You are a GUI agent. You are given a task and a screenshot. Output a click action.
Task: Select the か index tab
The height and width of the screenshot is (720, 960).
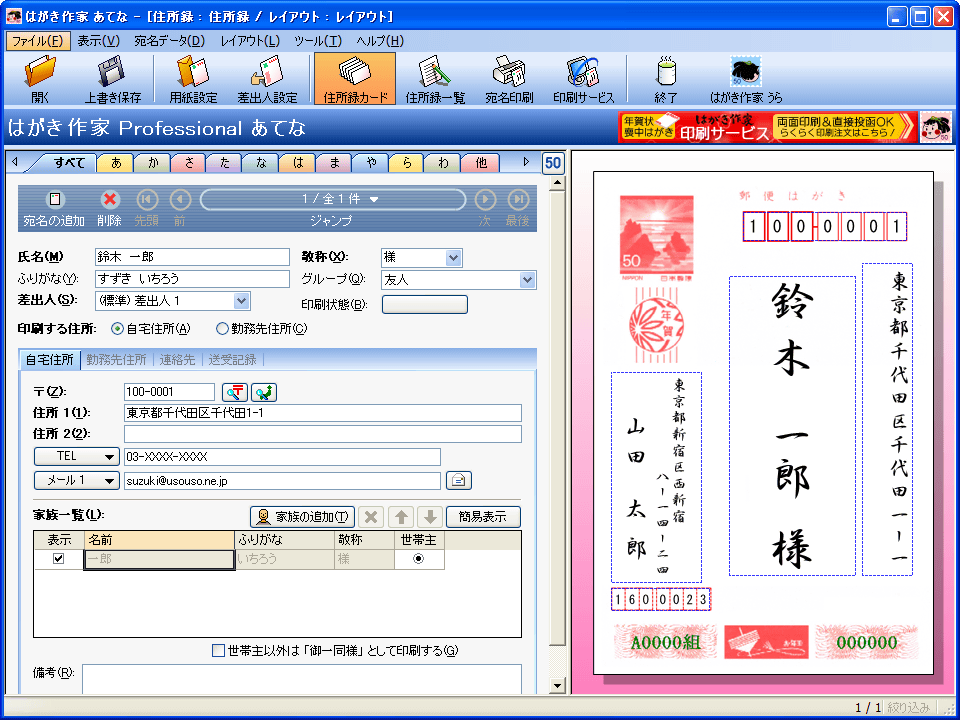[x=152, y=163]
